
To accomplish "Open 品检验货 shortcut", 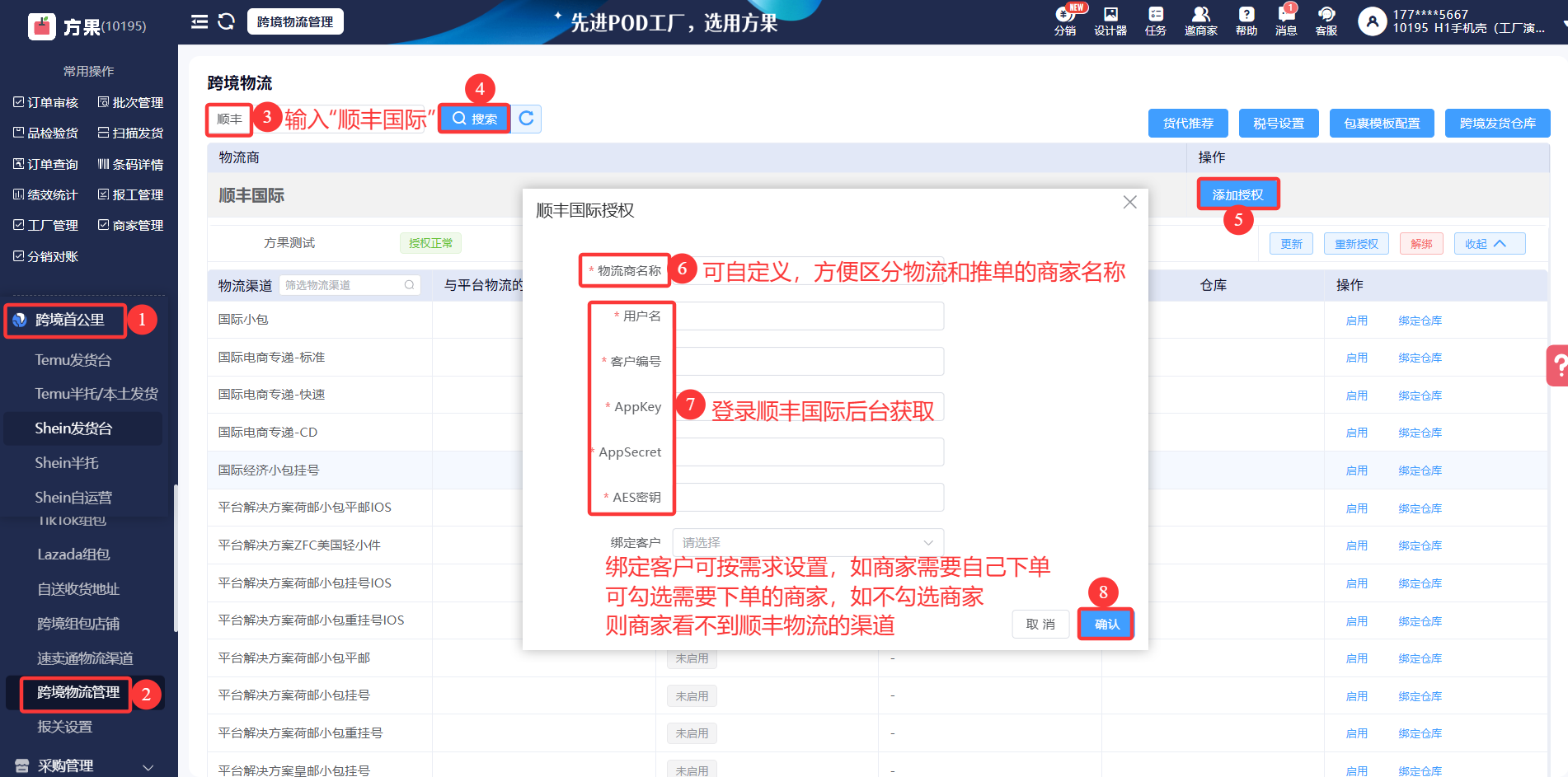I will tap(46, 133).
